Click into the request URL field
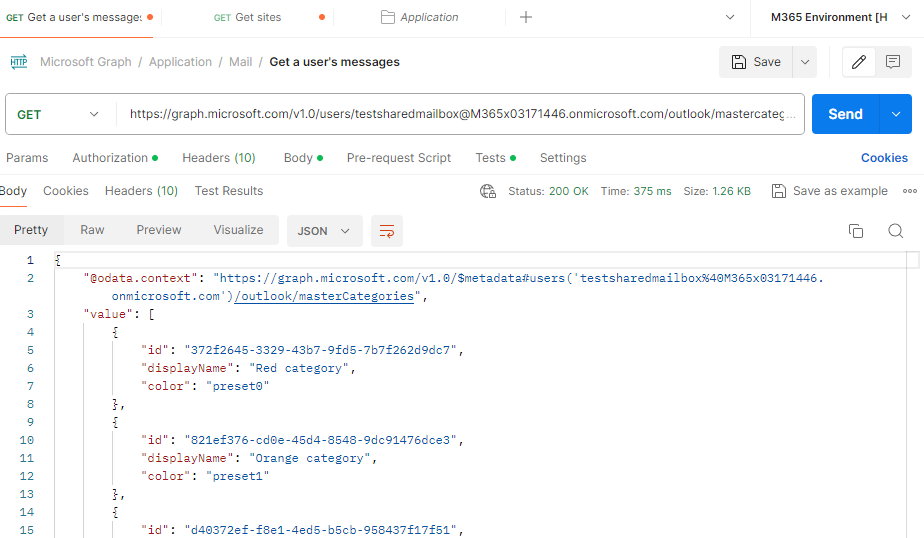Image resolution: width=924 pixels, height=538 pixels. tap(461, 114)
